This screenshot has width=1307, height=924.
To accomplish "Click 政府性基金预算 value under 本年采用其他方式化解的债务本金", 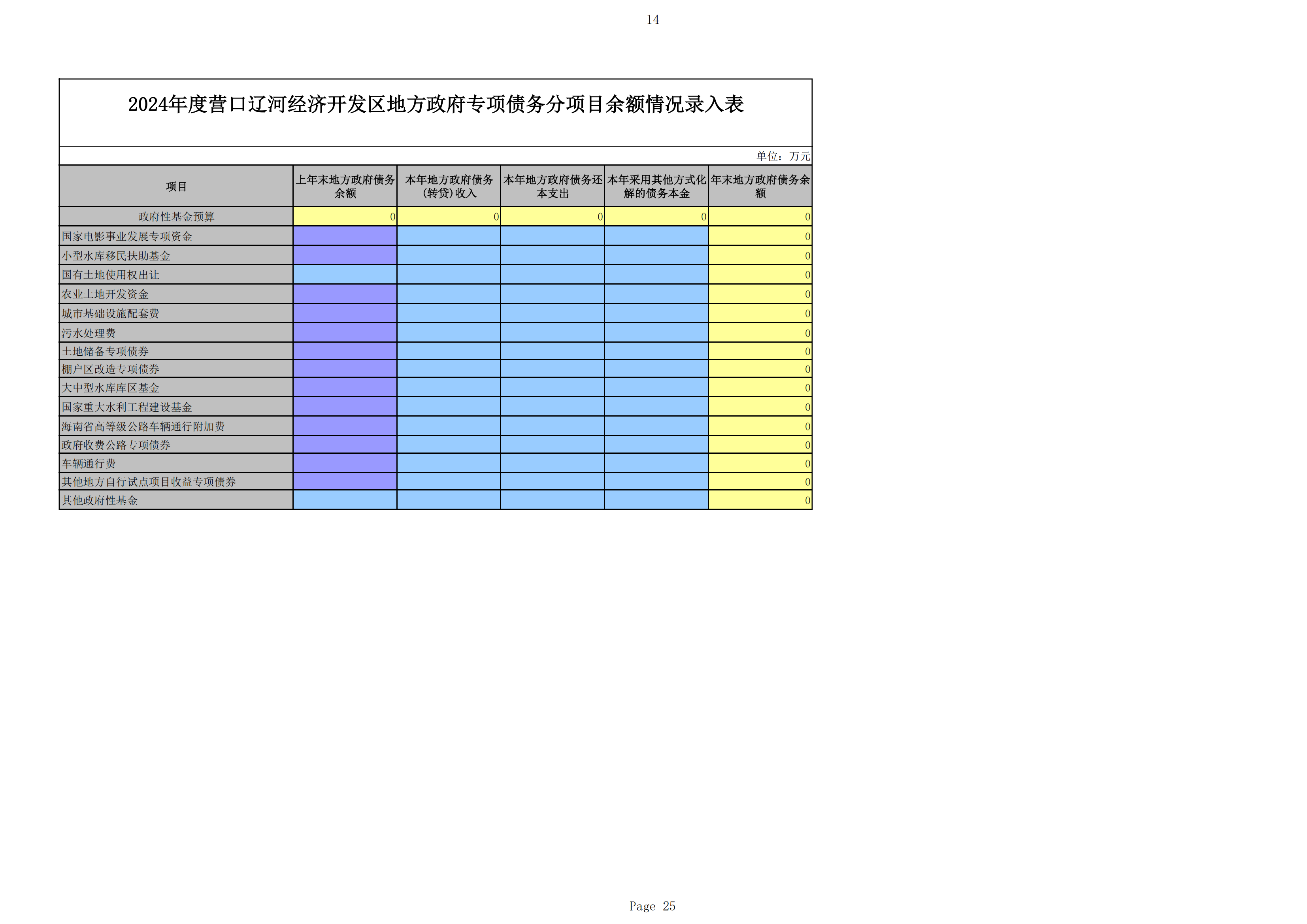I will tap(656, 216).
